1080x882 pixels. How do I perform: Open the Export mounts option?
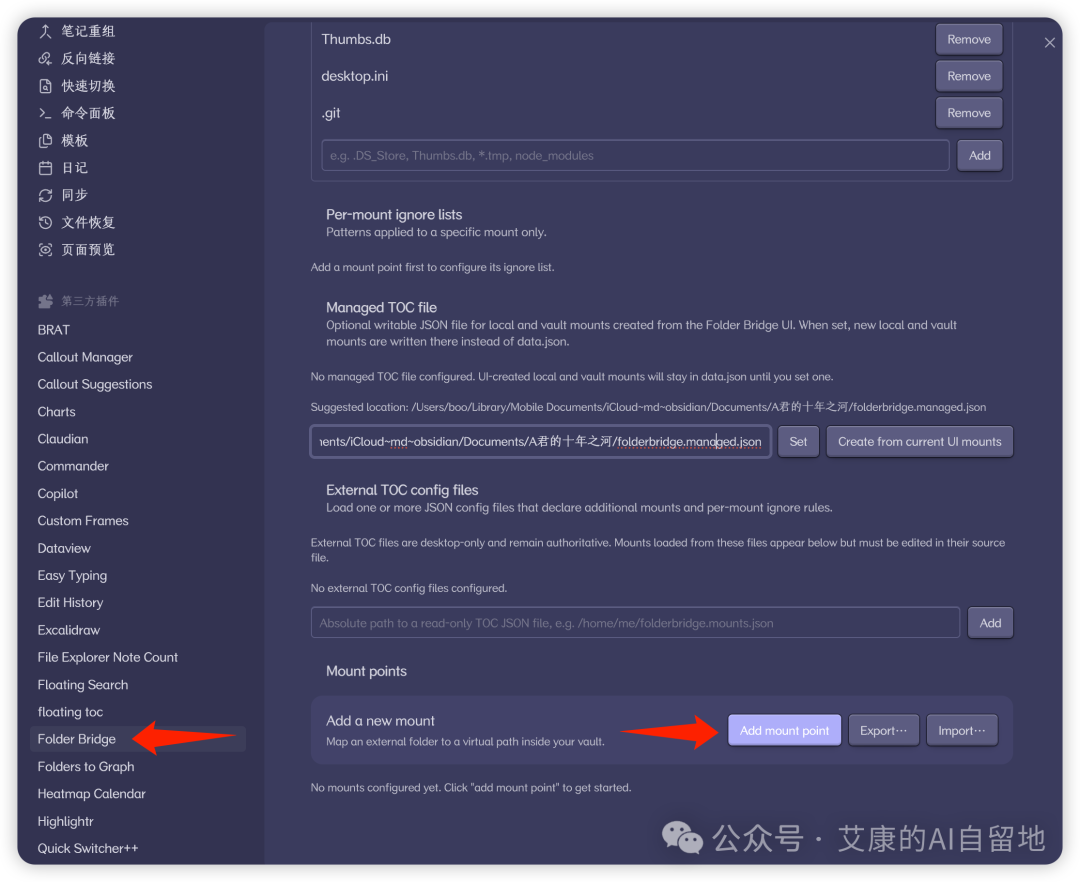click(884, 731)
